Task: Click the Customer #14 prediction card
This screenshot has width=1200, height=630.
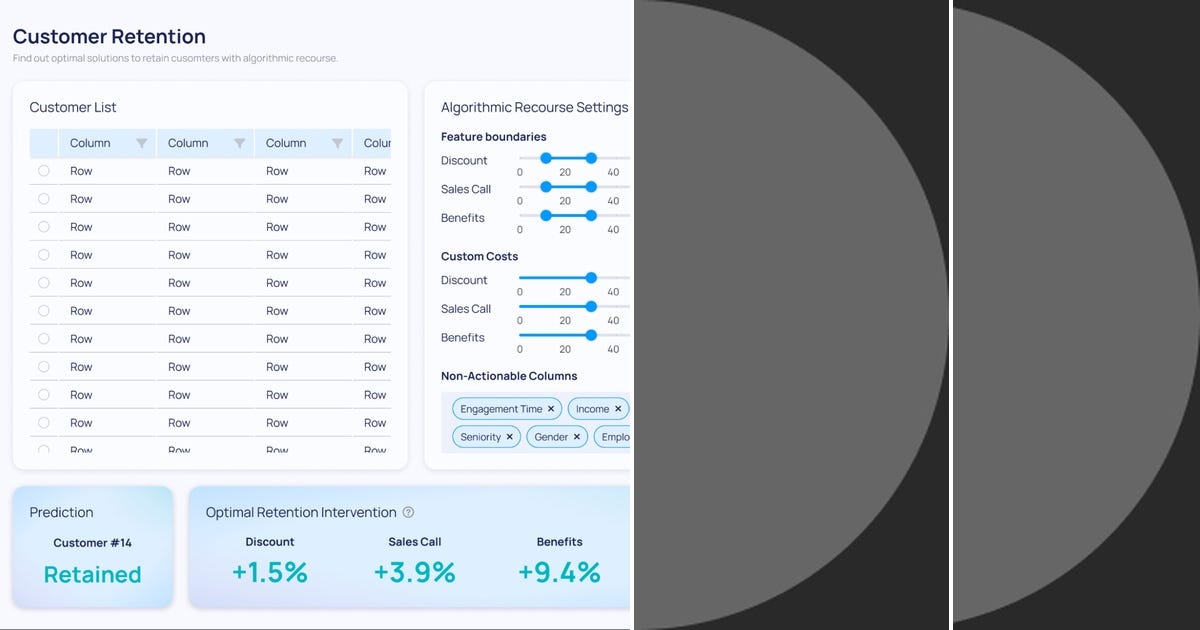Action: (x=92, y=541)
